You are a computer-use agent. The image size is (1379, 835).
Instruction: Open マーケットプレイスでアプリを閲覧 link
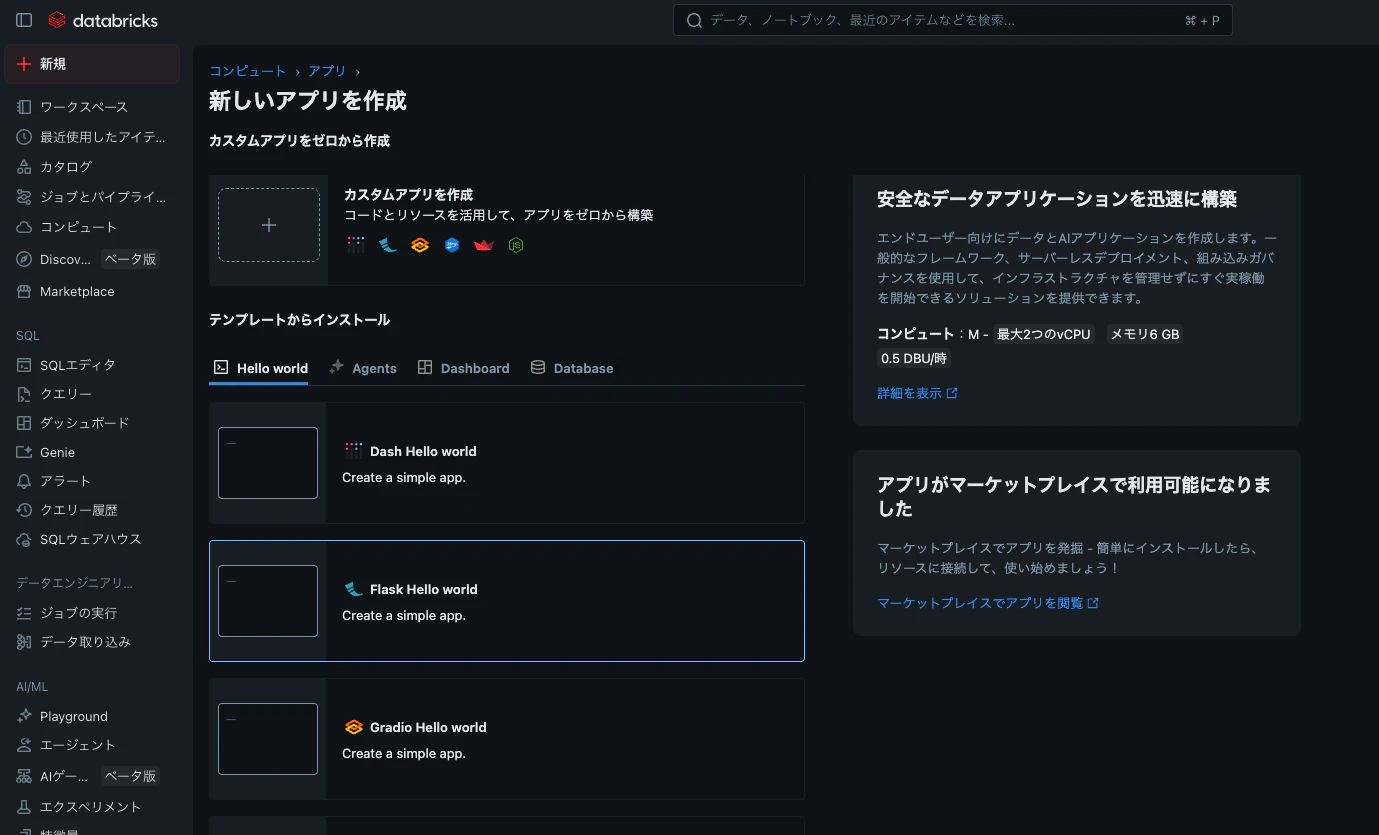[988, 603]
